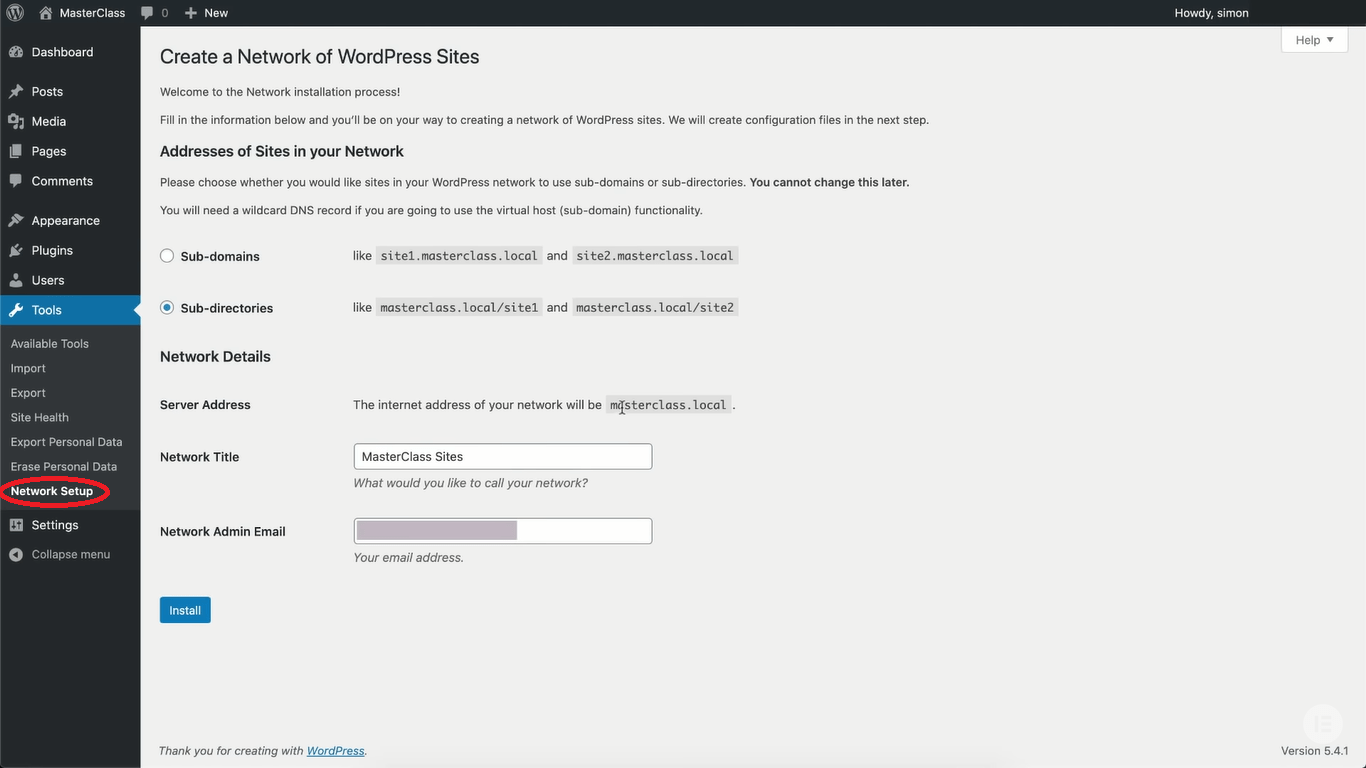The width and height of the screenshot is (1366, 768).
Task: Click the masterclass.local/site1 example code
Action: [459, 308]
